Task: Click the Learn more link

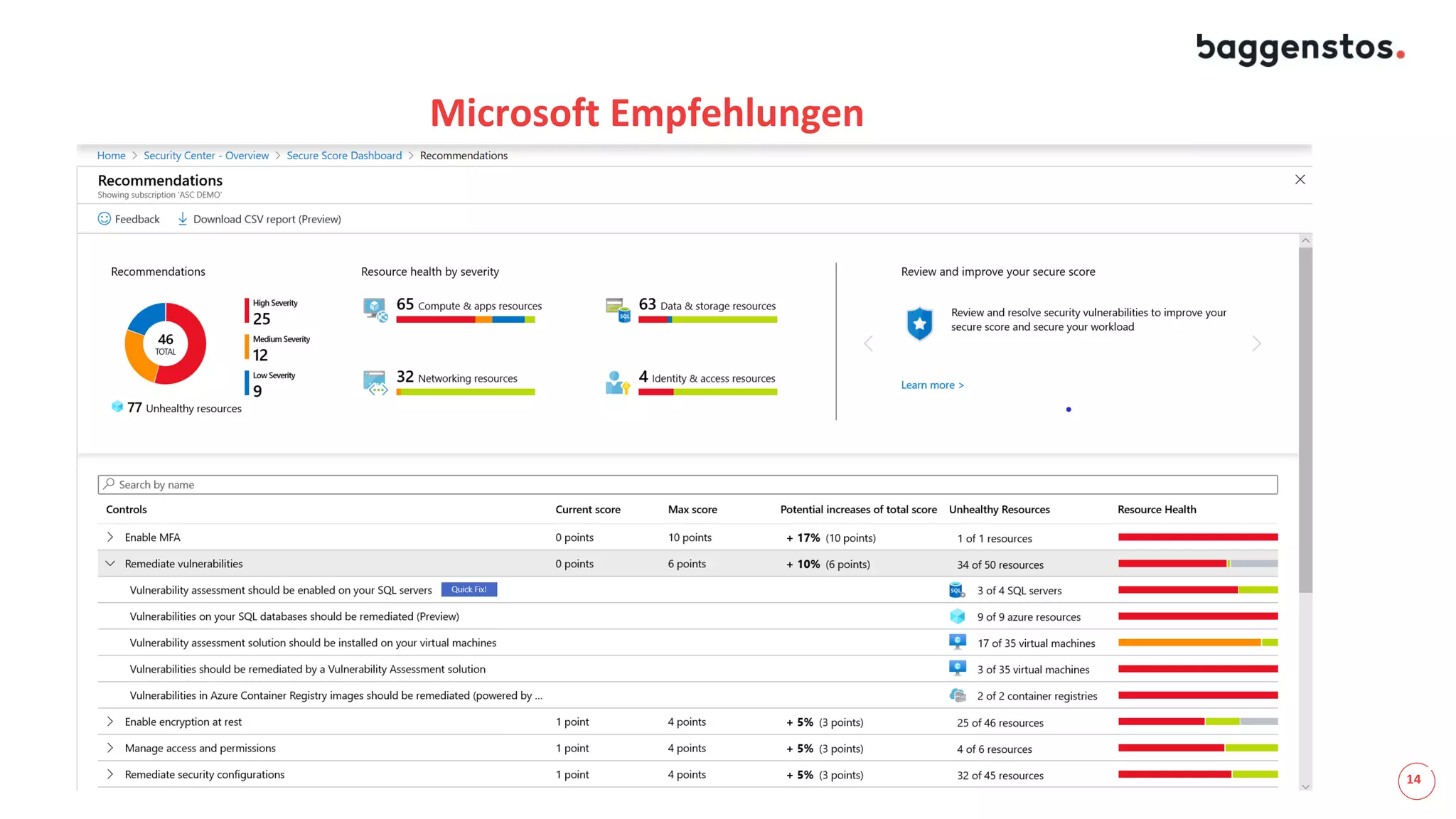Action: click(x=932, y=385)
